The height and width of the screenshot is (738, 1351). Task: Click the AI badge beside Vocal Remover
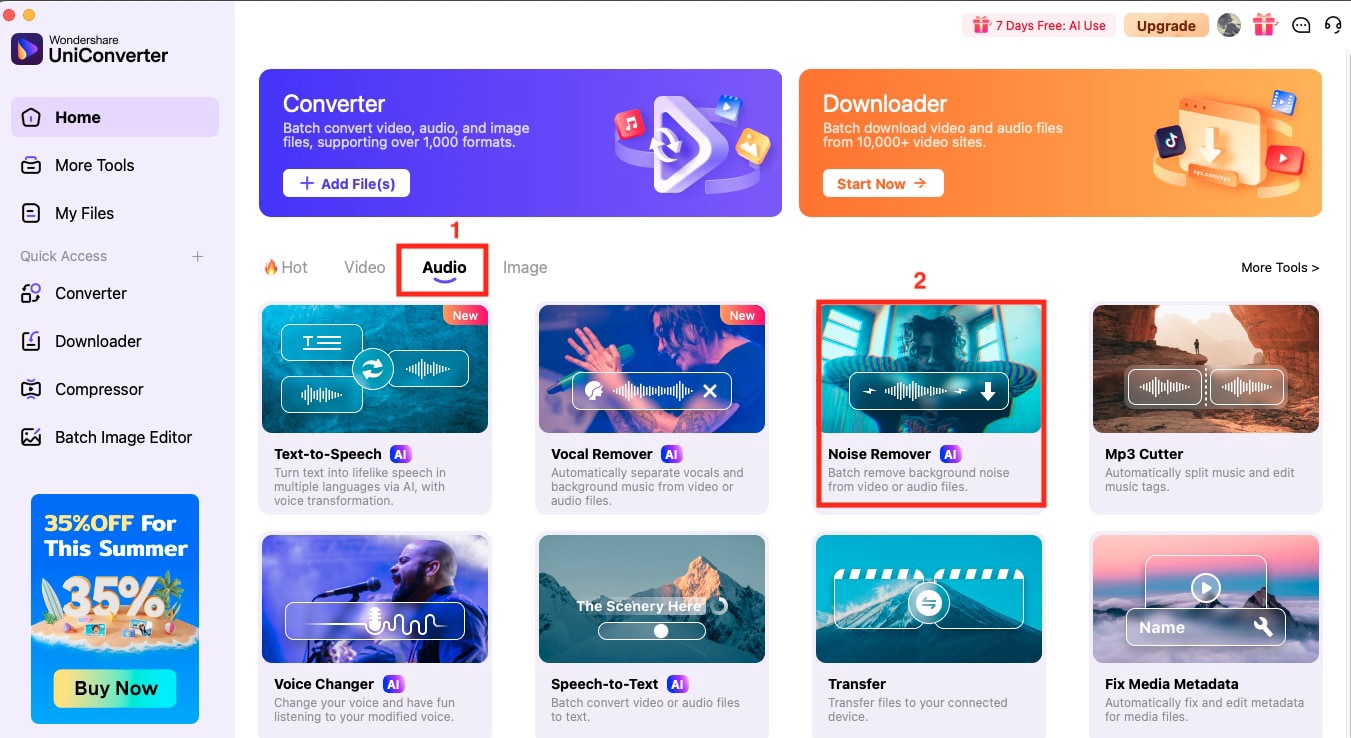(x=671, y=454)
